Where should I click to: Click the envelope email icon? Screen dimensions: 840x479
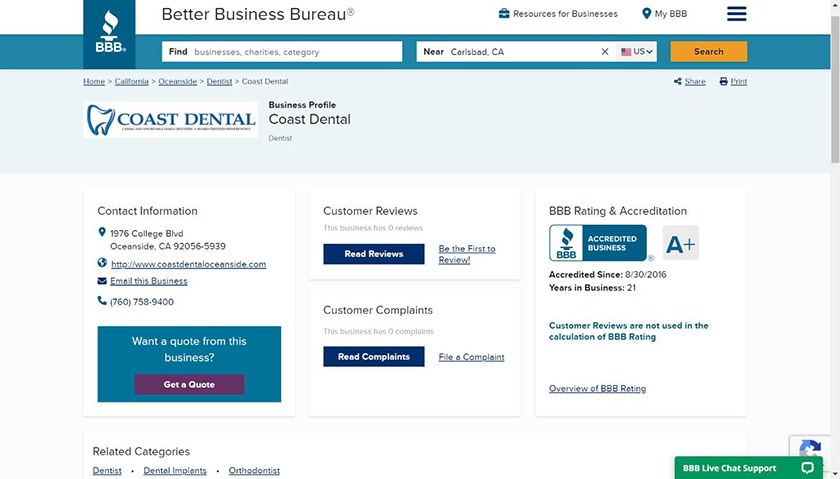(x=102, y=281)
